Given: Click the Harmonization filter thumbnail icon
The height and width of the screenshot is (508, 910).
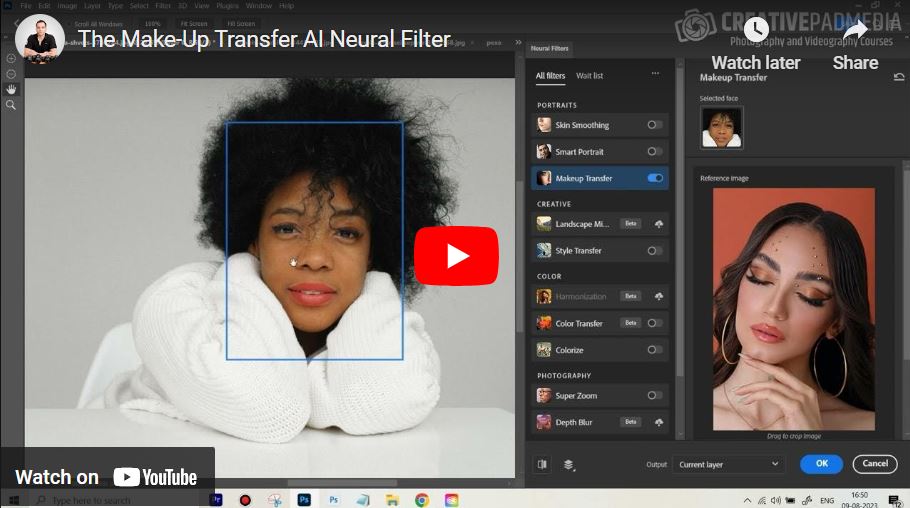Looking at the screenshot, I should [x=544, y=297].
